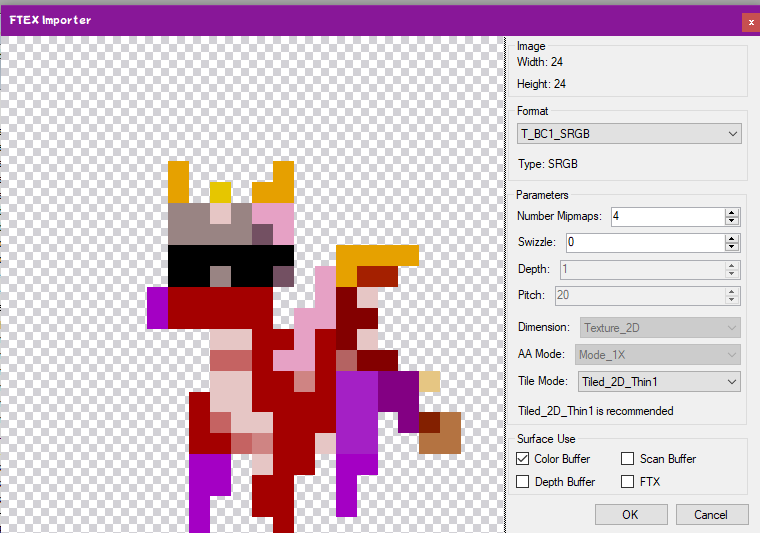Viewport: 760px width, 533px height.
Task: Increase Swizzle value with up arrow
Action: pyautogui.click(x=732, y=238)
